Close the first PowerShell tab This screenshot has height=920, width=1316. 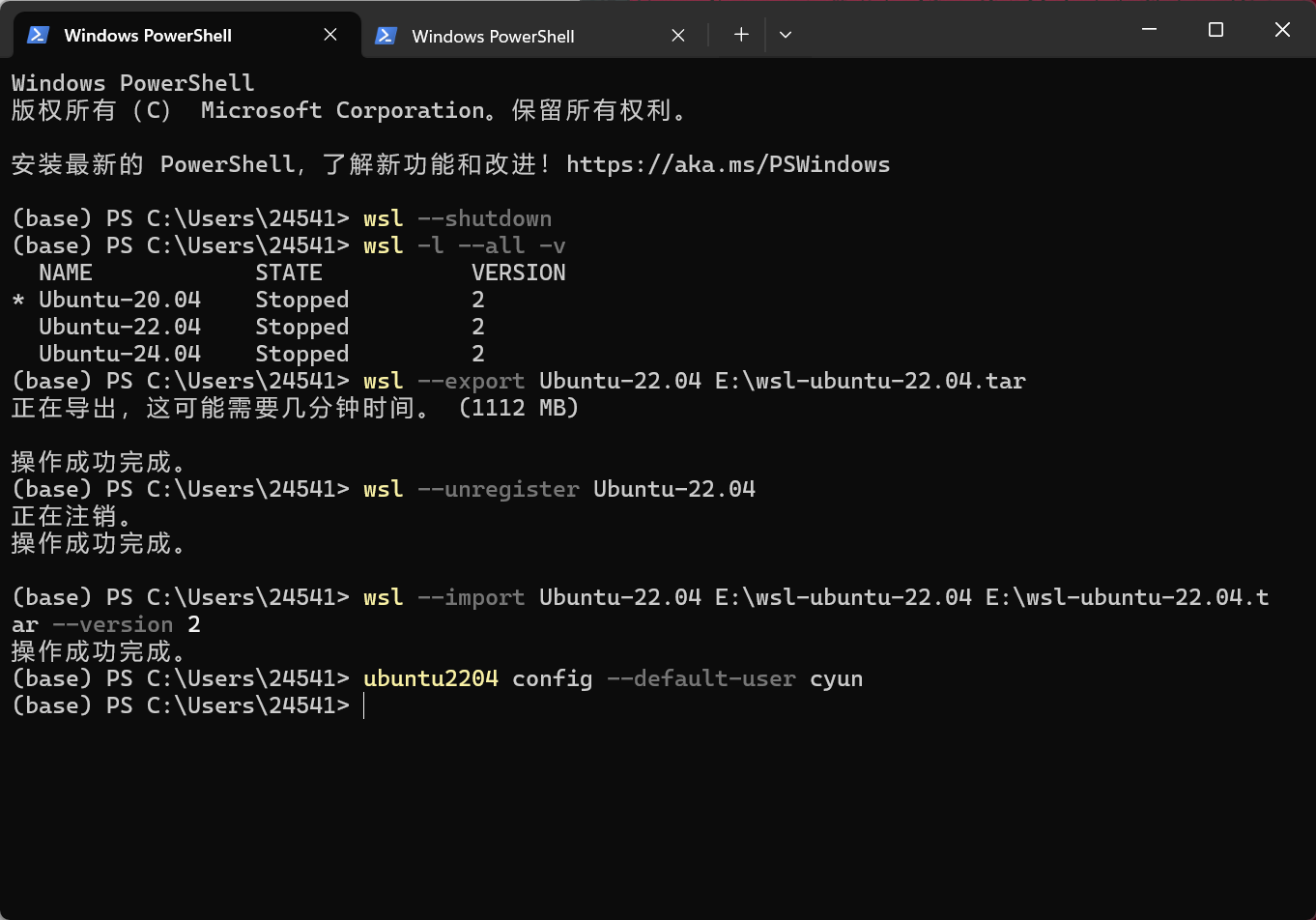[x=330, y=35]
